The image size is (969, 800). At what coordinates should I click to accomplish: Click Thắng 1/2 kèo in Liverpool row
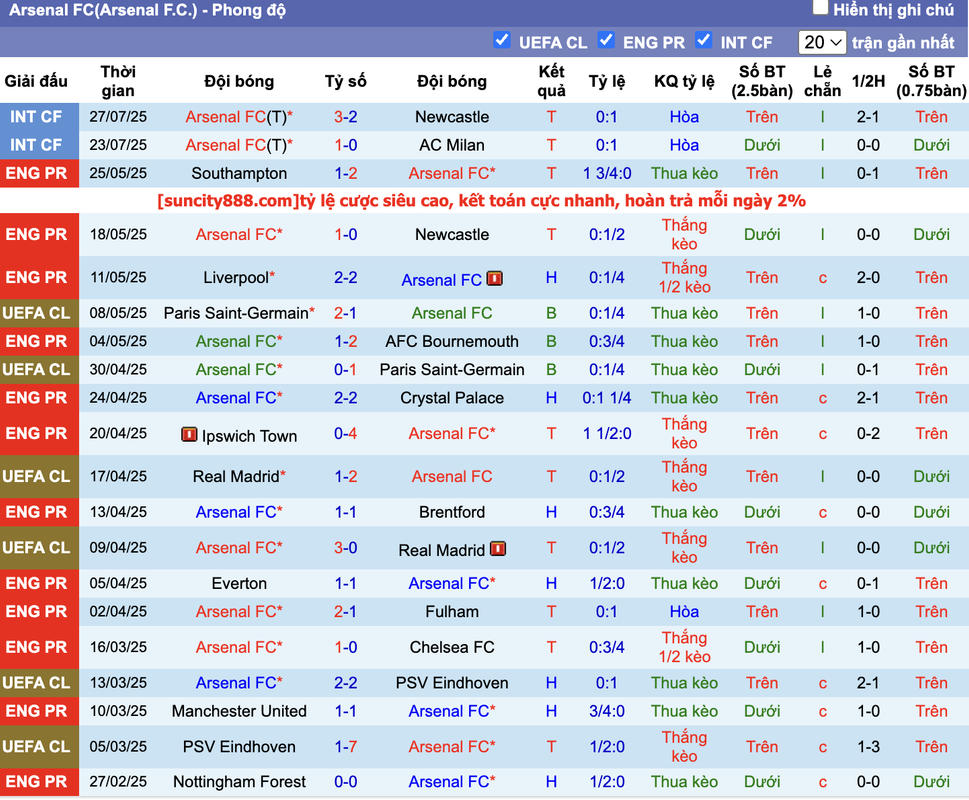tap(684, 277)
